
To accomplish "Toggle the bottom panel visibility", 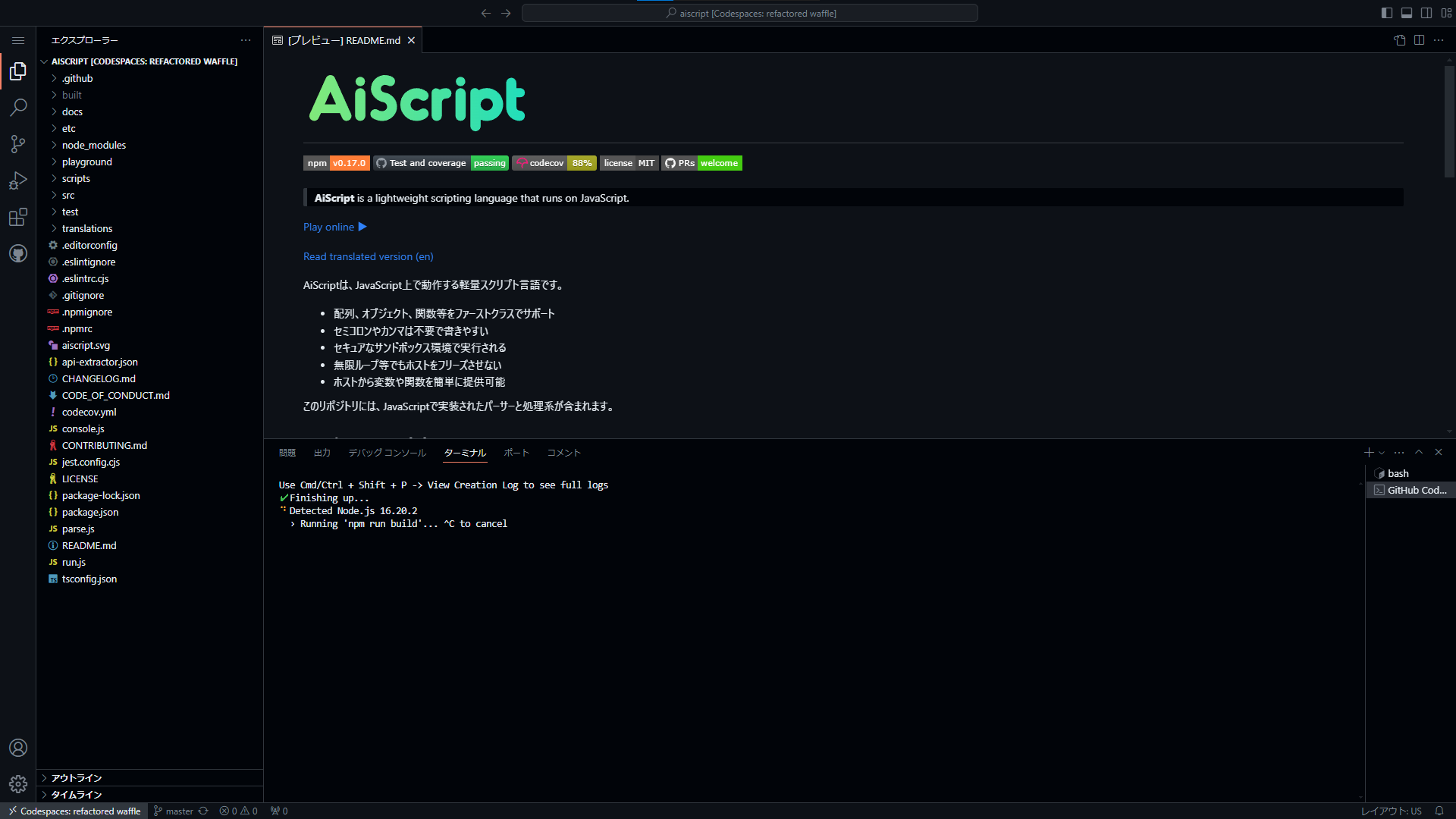I will point(1407,13).
